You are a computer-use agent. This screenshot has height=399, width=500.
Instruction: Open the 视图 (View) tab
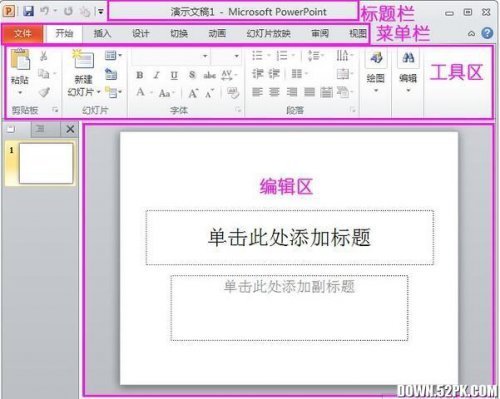[357, 33]
